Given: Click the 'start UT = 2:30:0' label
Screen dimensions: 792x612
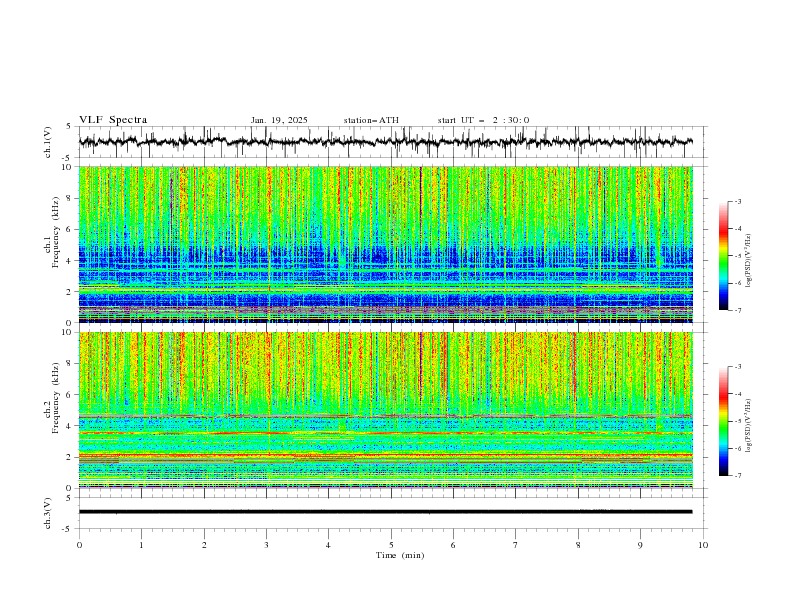Looking at the screenshot, I should (483, 120).
